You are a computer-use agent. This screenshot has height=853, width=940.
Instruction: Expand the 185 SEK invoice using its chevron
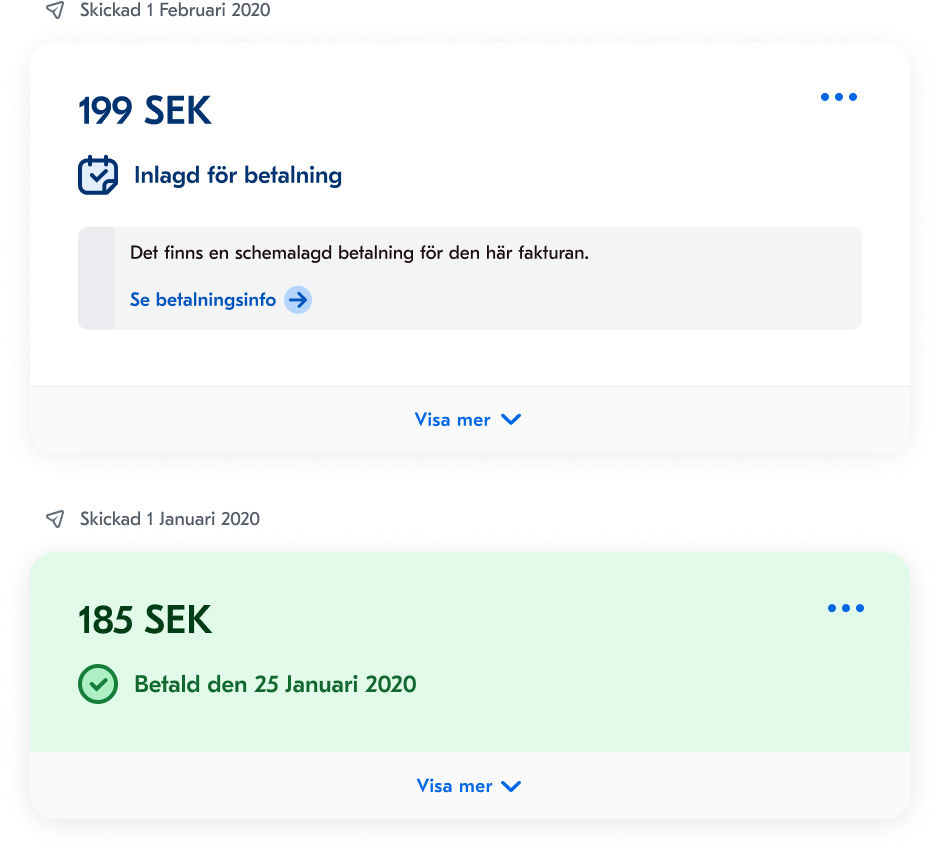pos(511,787)
